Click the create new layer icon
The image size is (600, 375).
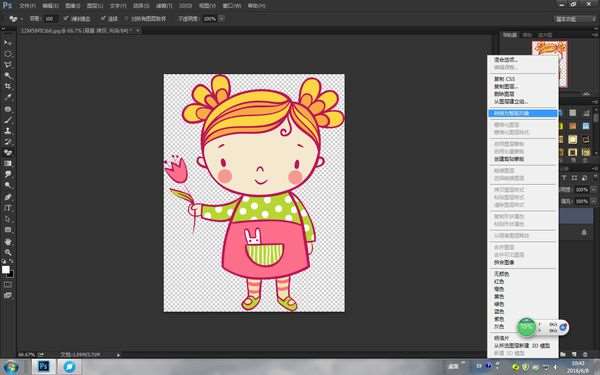pos(574,355)
